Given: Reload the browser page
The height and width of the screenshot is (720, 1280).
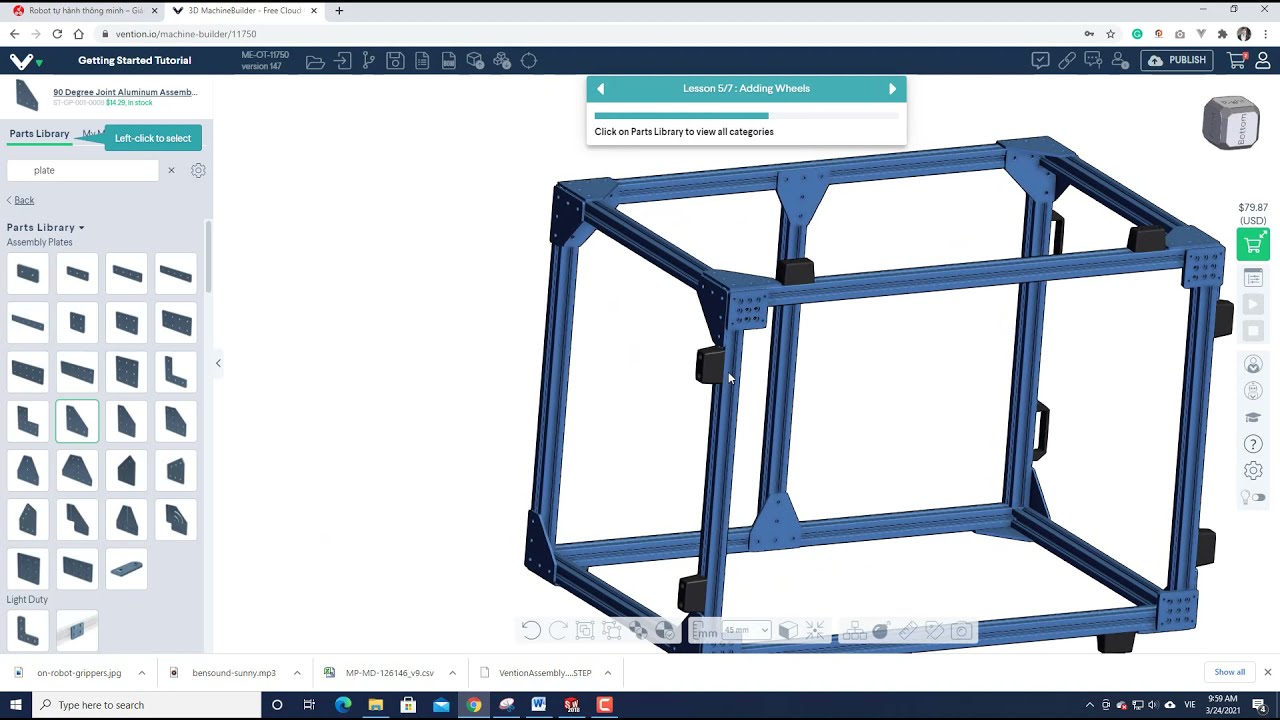Looking at the screenshot, I should (x=57, y=34).
